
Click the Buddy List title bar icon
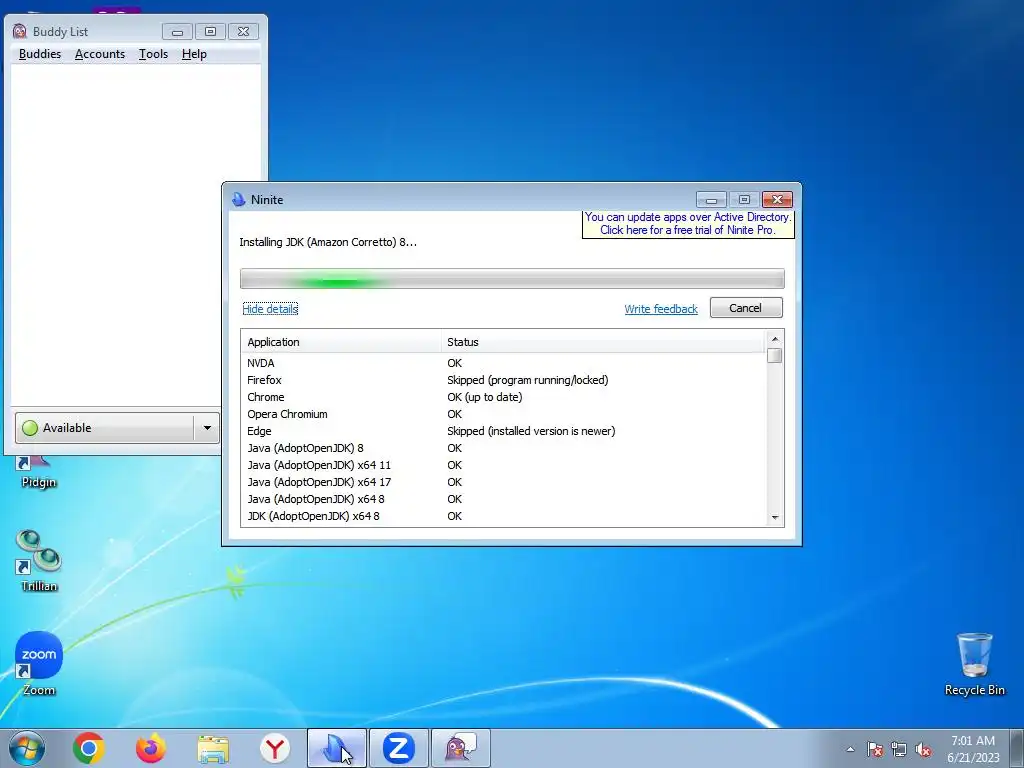20,31
